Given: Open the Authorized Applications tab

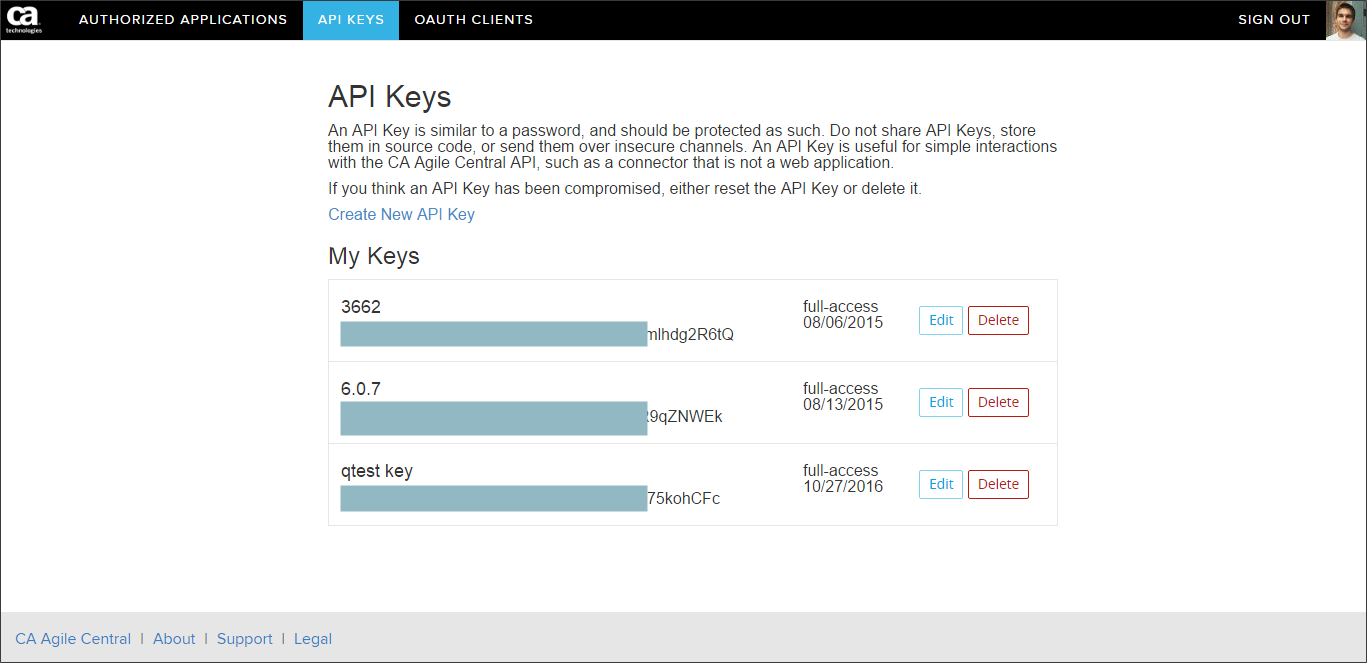Looking at the screenshot, I should (183, 20).
